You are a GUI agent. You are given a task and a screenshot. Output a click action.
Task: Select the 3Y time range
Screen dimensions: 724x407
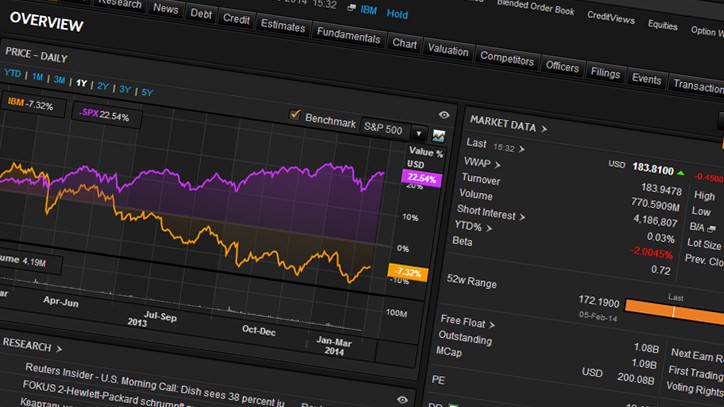125,89
